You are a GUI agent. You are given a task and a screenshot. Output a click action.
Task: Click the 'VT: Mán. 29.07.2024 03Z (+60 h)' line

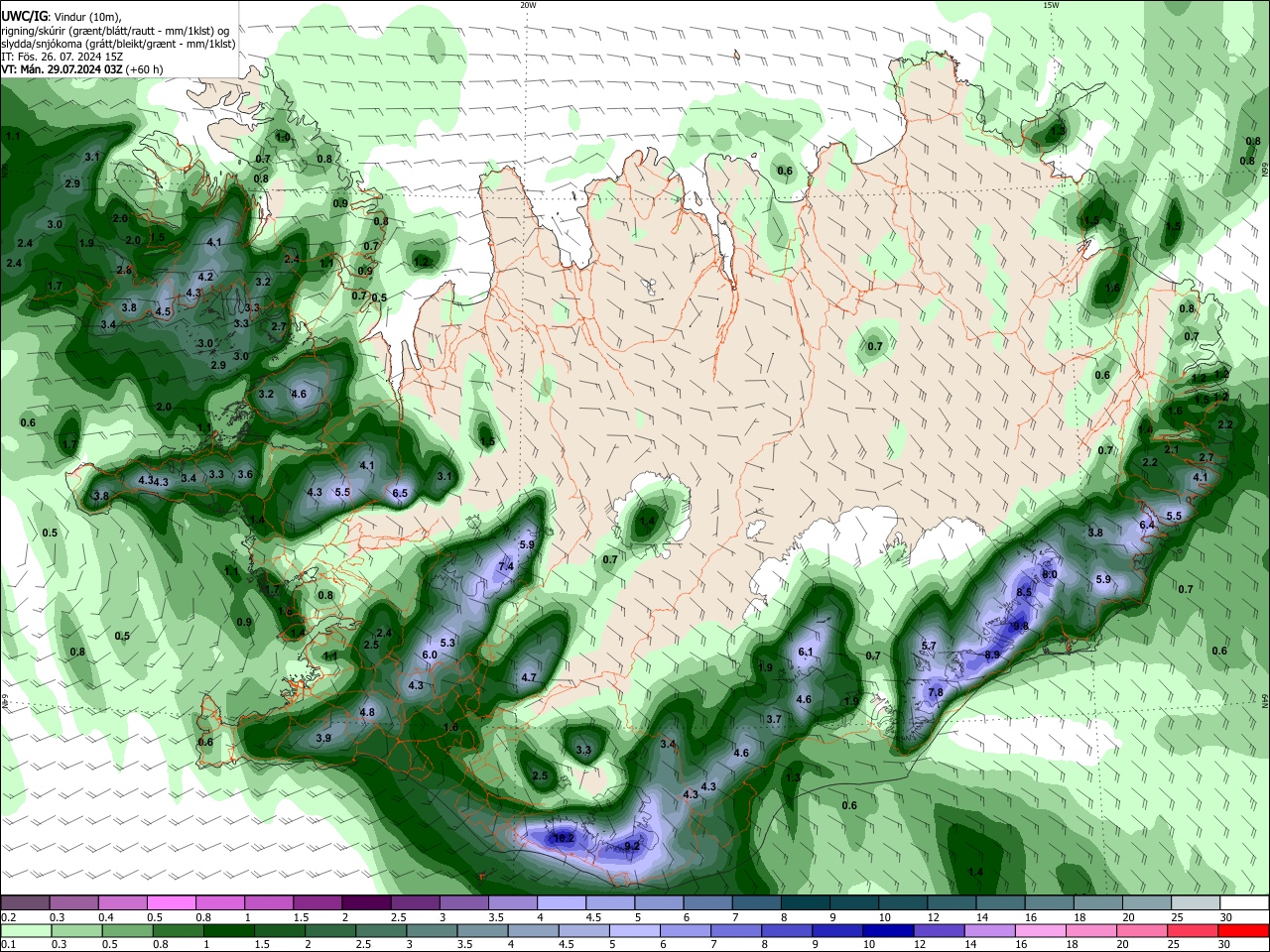click(82, 69)
